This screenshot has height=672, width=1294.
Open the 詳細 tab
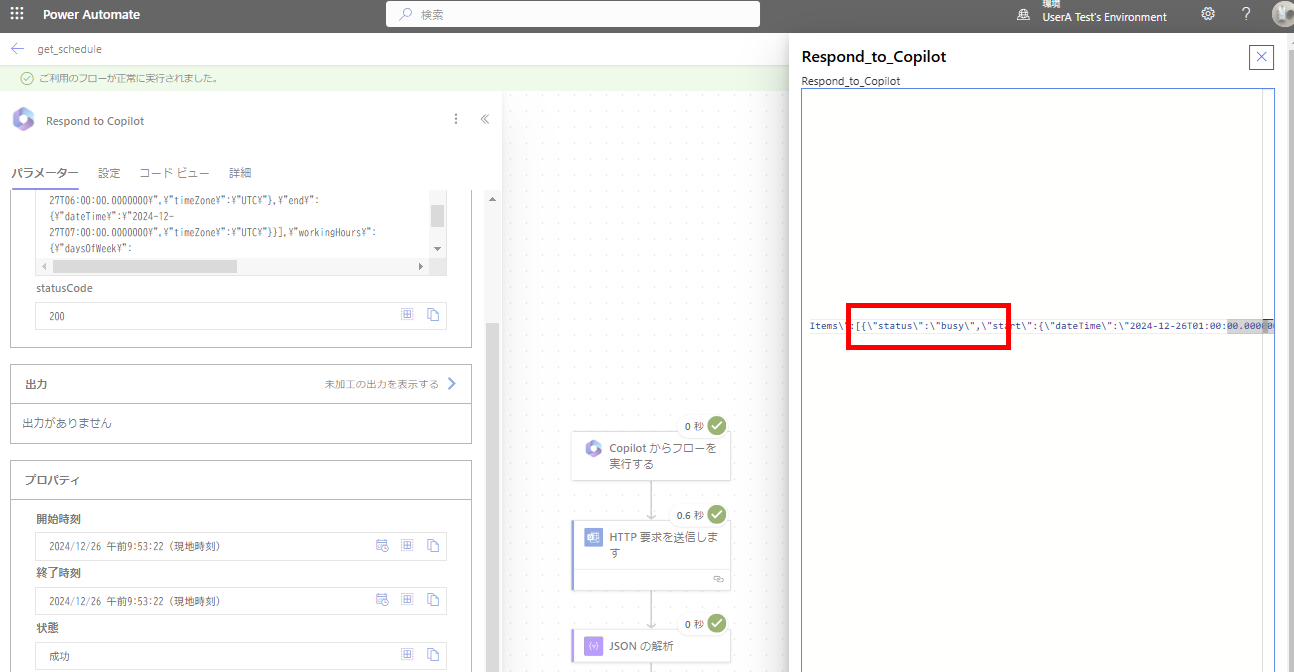tap(240, 172)
